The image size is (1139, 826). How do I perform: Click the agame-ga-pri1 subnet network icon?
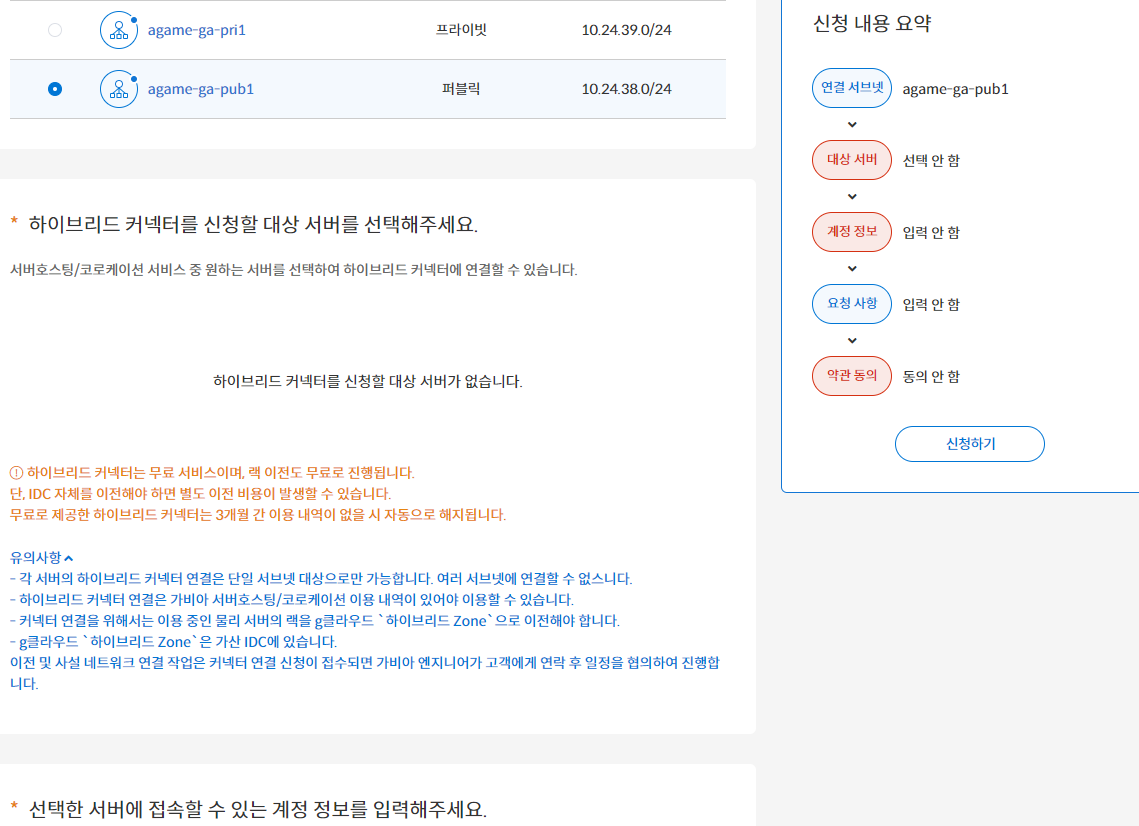(x=119, y=29)
